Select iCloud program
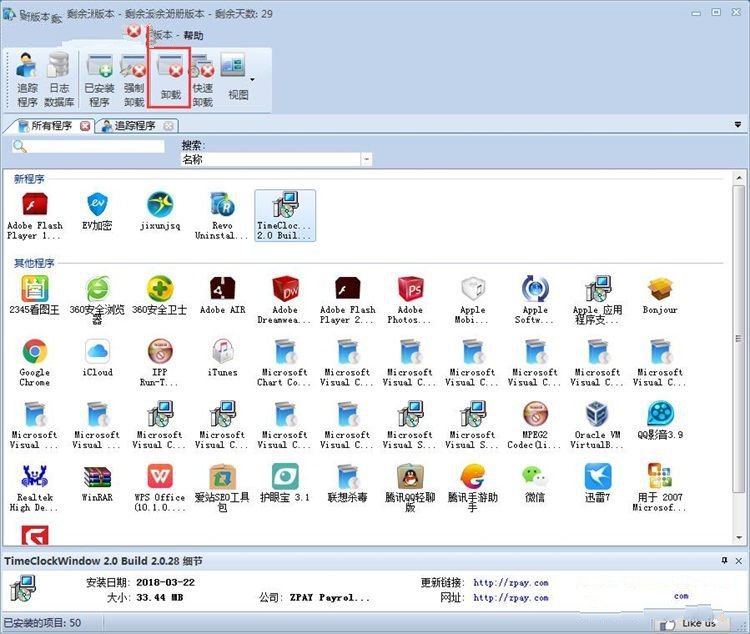Screen dimensions: 750x634 click(x=98, y=358)
